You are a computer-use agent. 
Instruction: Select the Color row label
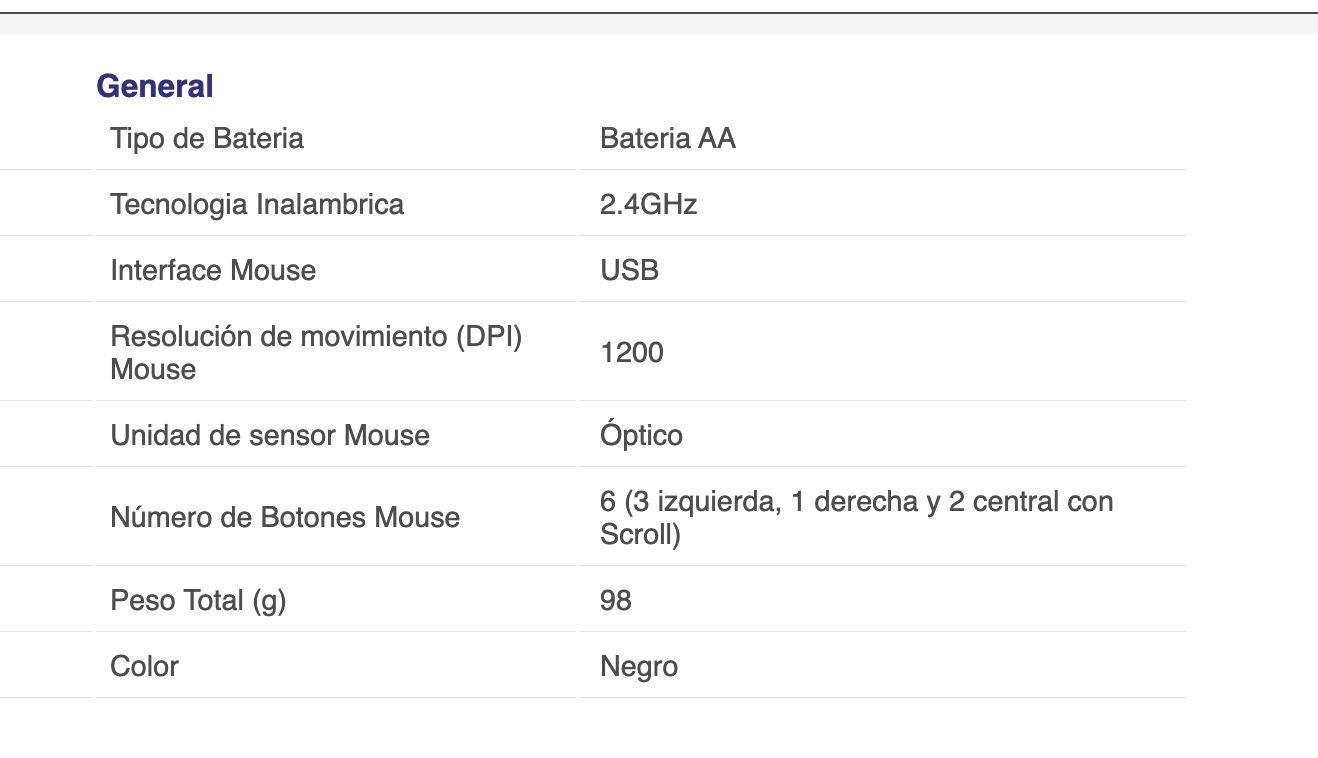coord(144,666)
